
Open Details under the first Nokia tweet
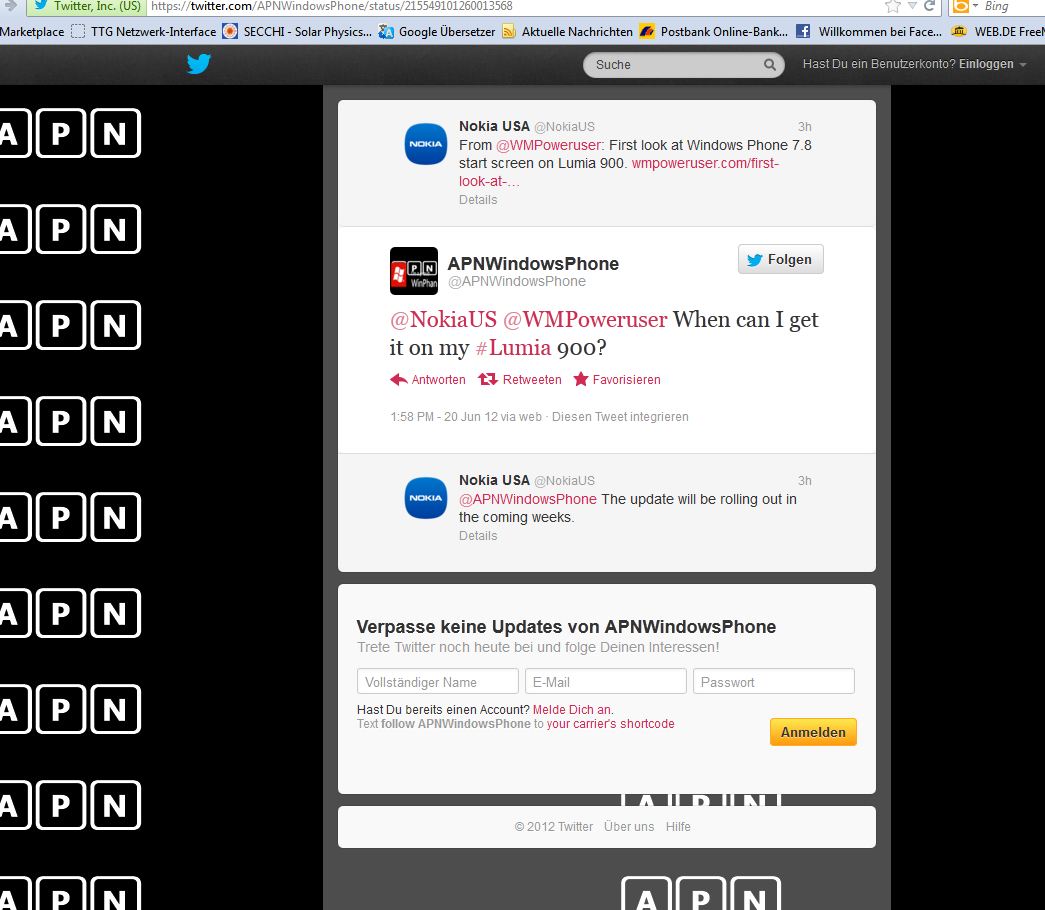478,200
